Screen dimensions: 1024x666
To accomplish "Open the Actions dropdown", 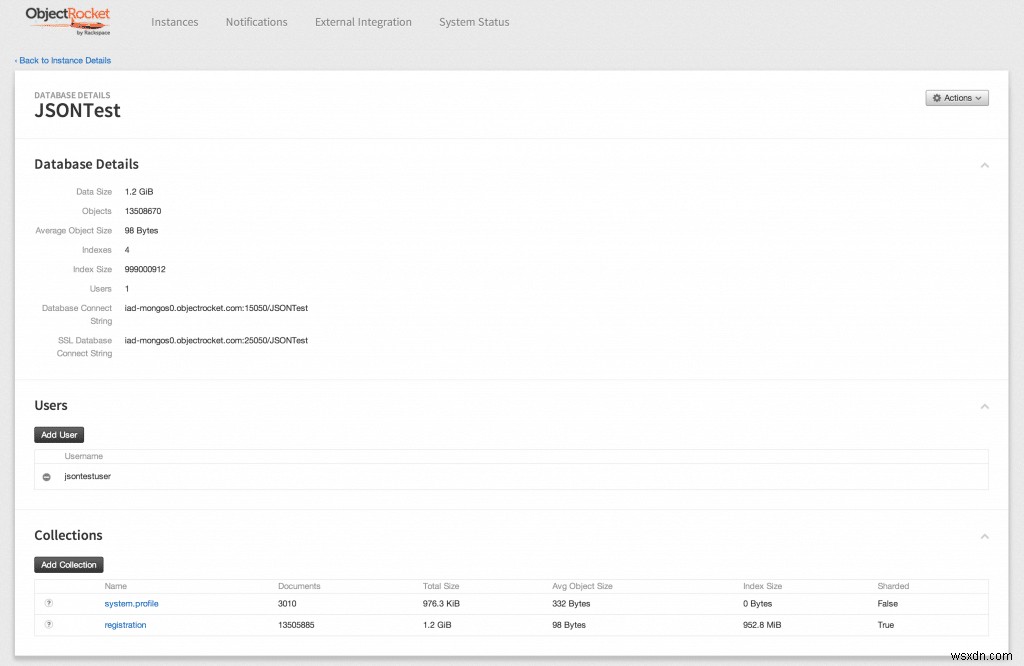I will click(x=957, y=98).
